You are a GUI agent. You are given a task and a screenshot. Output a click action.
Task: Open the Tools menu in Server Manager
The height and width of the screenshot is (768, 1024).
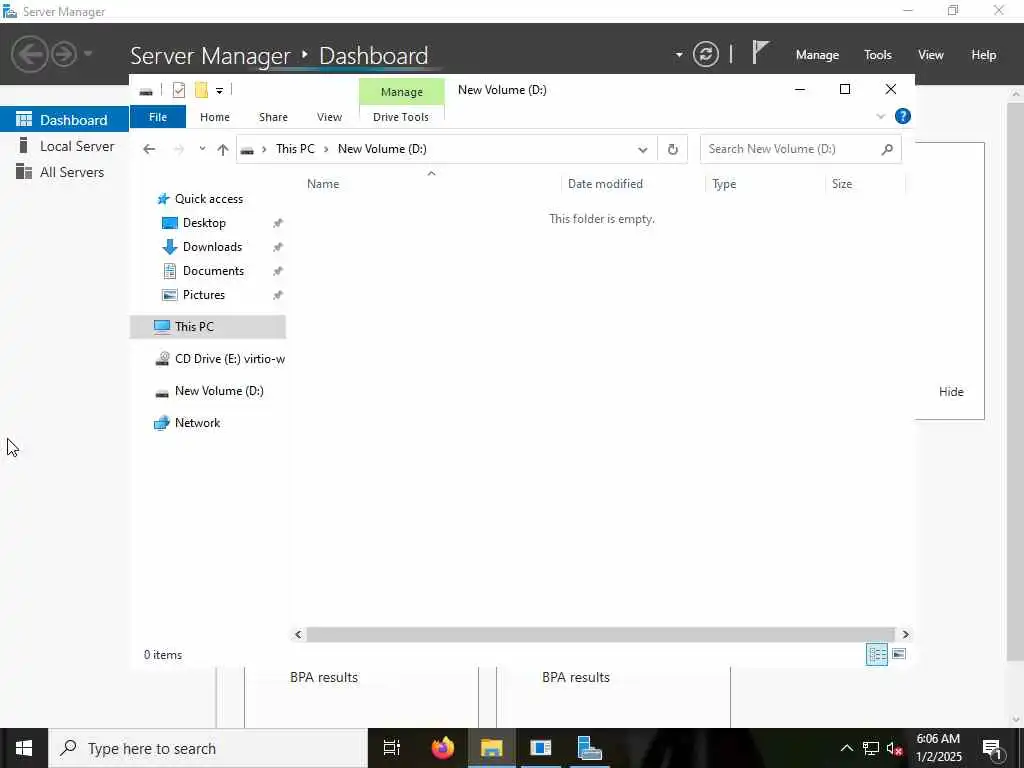coord(877,55)
